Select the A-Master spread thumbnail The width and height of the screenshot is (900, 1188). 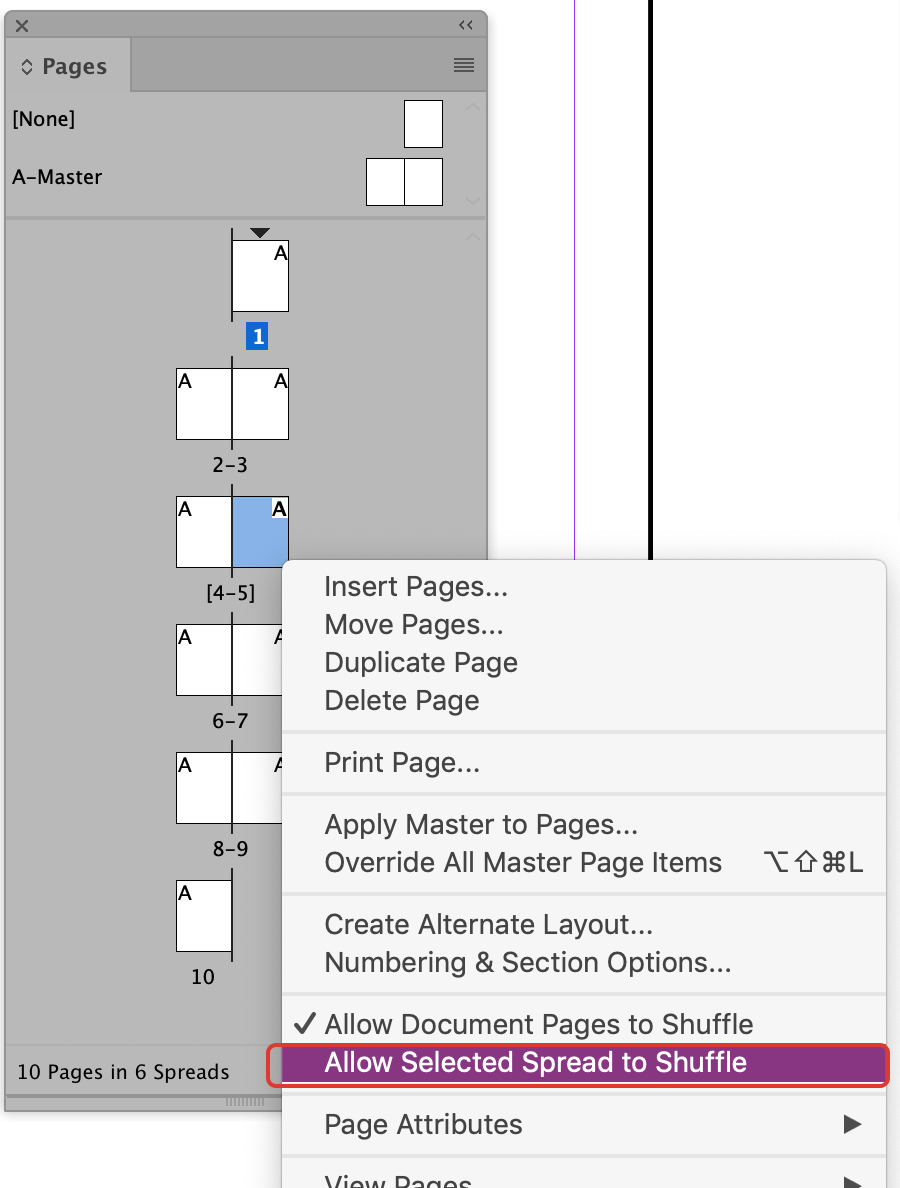coord(404,181)
